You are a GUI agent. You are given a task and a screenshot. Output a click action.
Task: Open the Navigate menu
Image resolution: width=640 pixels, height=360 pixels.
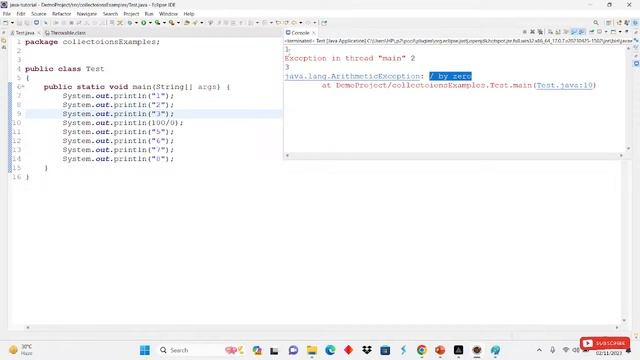87,14
